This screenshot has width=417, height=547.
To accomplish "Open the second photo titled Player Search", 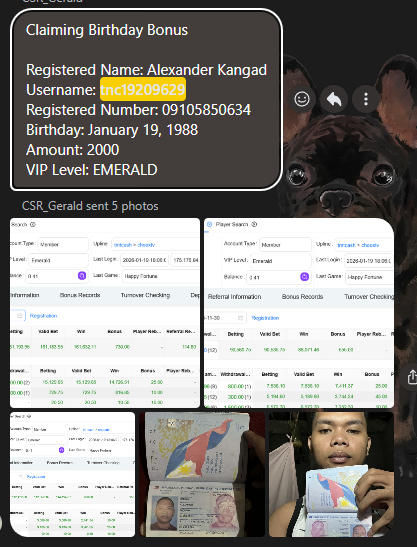I will point(299,313).
